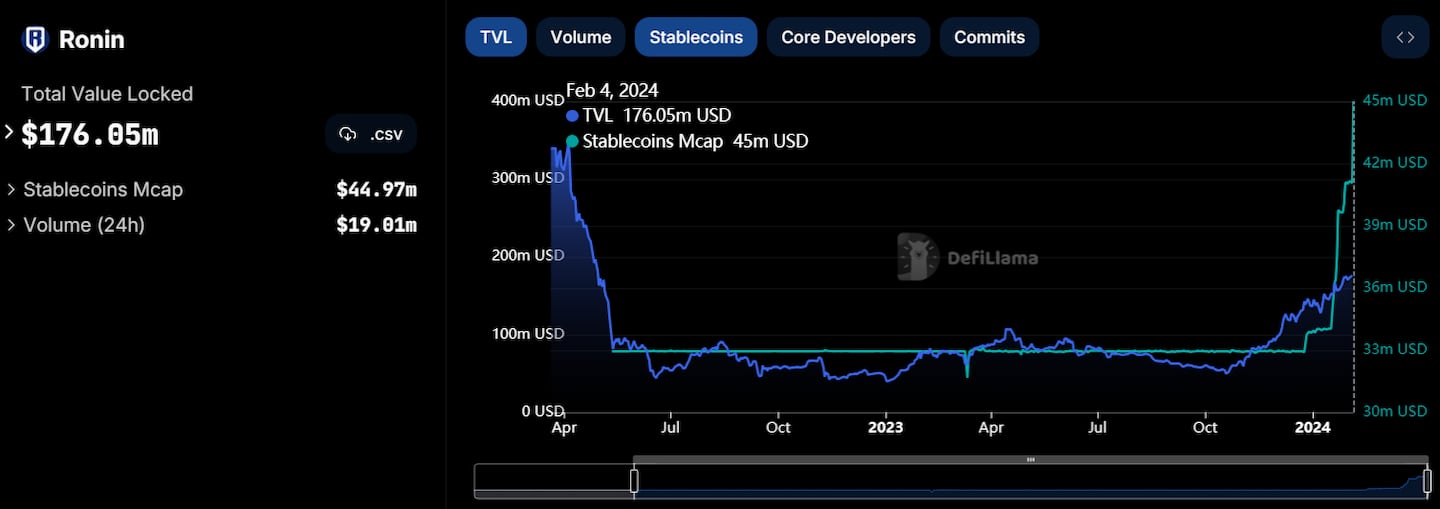Image resolution: width=1440 pixels, height=509 pixels.
Task: Click the 2024 x-axis label
Action: (x=1312, y=428)
